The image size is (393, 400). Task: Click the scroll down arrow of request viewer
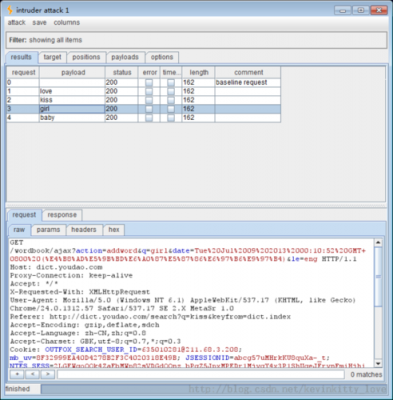(x=378, y=363)
